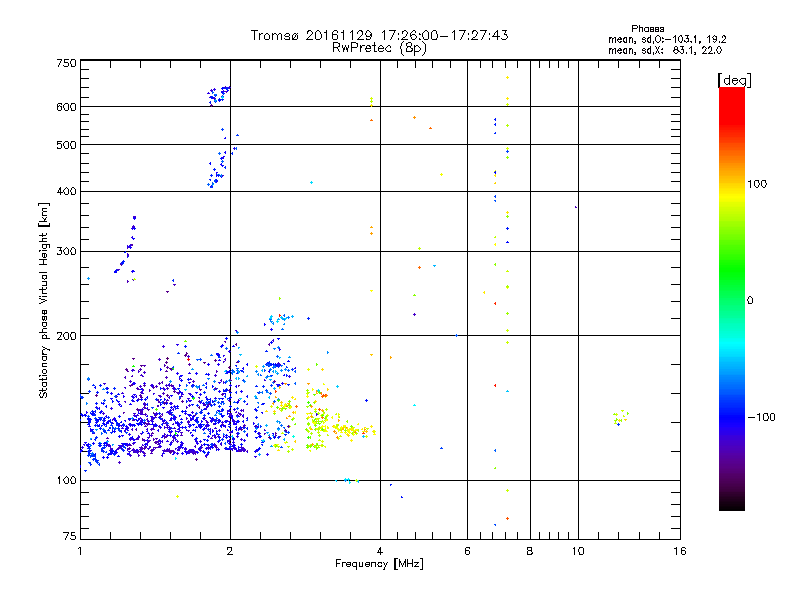Image resolution: width=800 pixels, height=600 pixels.
Task: Click the yellow-green point cluster near 12 MHz
Action: coord(620,417)
